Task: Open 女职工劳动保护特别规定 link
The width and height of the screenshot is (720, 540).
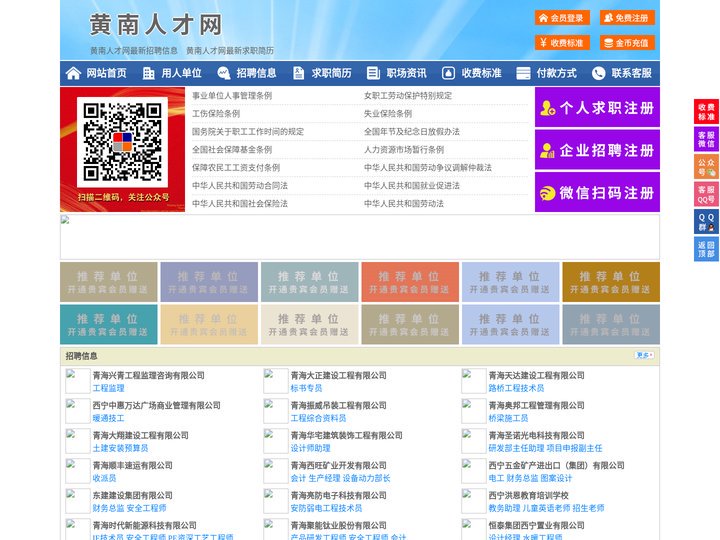Action: pyautogui.click(x=408, y=96)
